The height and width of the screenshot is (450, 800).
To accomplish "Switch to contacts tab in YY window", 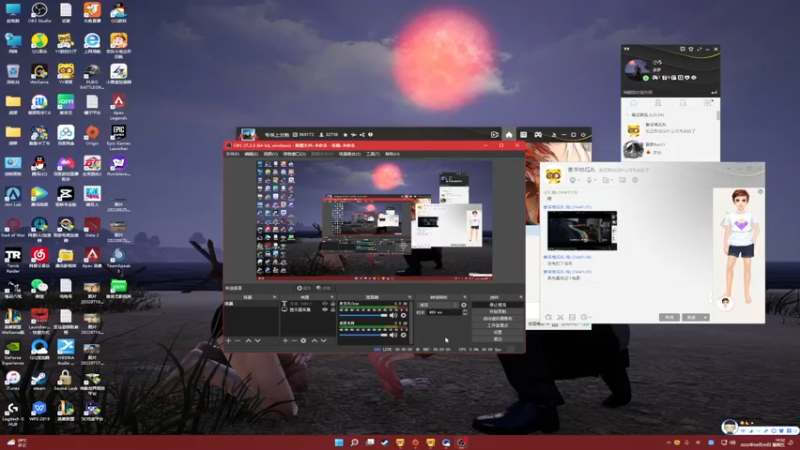I will coord(658,103).
